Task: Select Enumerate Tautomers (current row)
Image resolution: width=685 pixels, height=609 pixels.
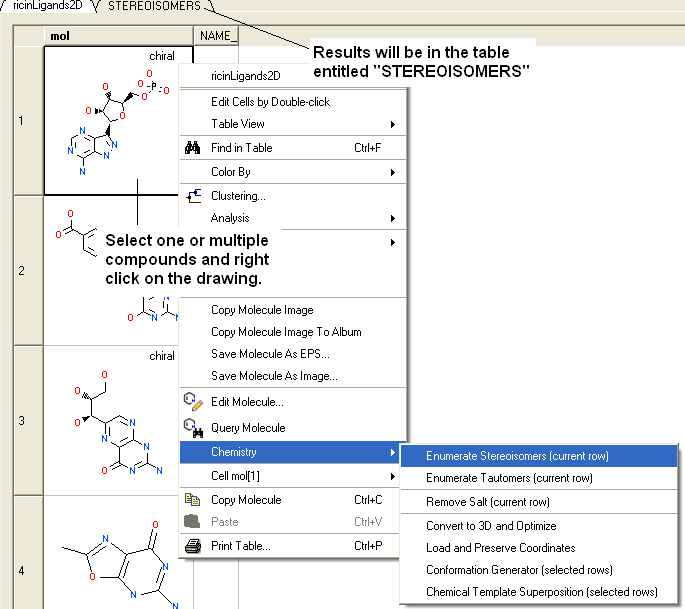Action: tap(509, 478)
